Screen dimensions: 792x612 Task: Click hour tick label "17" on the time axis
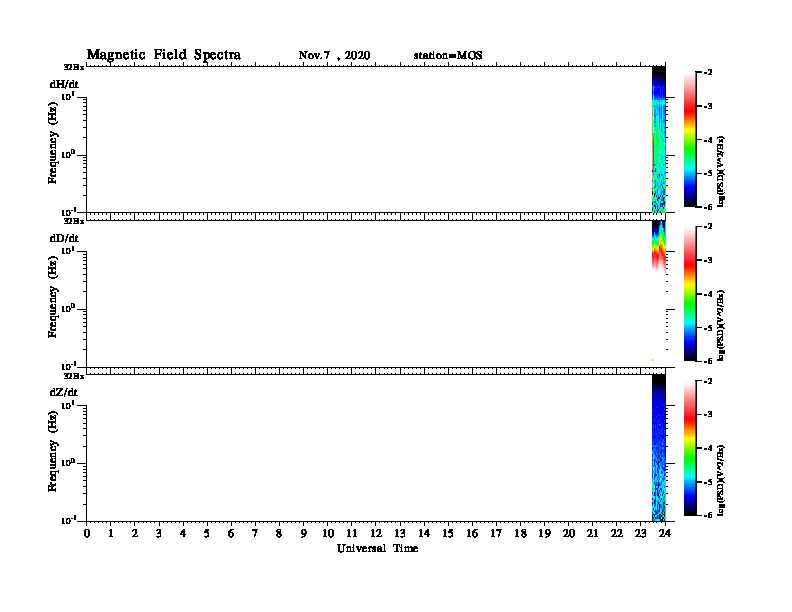click(496, 534)
